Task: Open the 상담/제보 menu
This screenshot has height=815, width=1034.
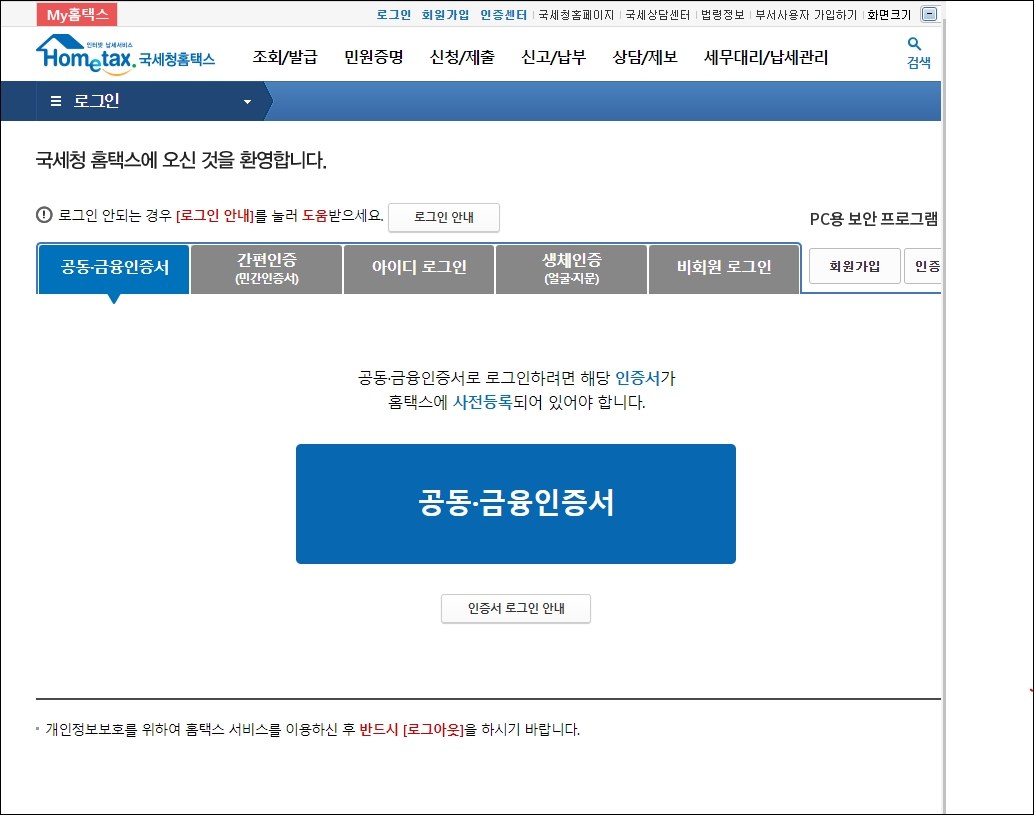Action: pyautogui.click(x=645, y=57)
